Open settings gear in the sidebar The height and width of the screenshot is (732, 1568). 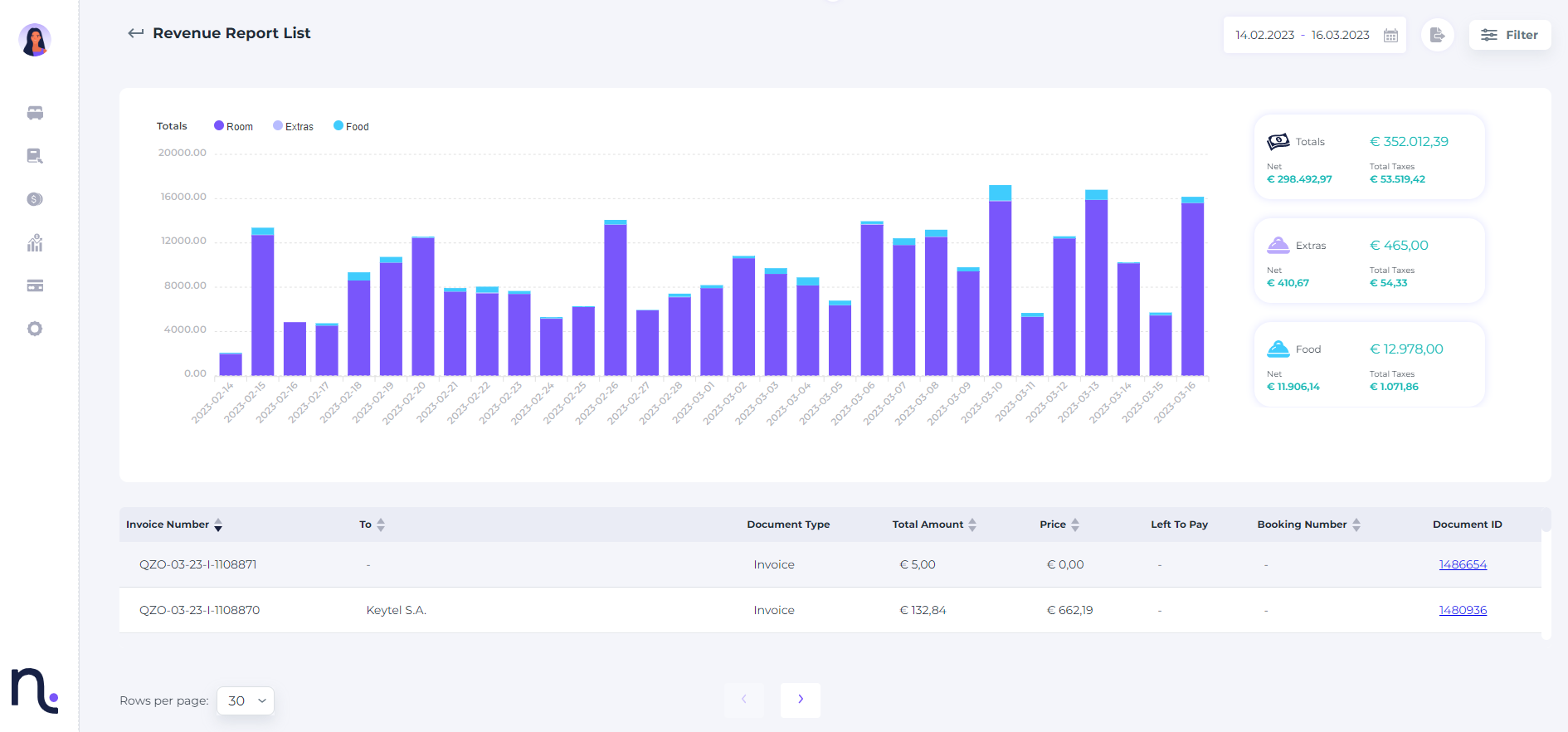point(35,329)
